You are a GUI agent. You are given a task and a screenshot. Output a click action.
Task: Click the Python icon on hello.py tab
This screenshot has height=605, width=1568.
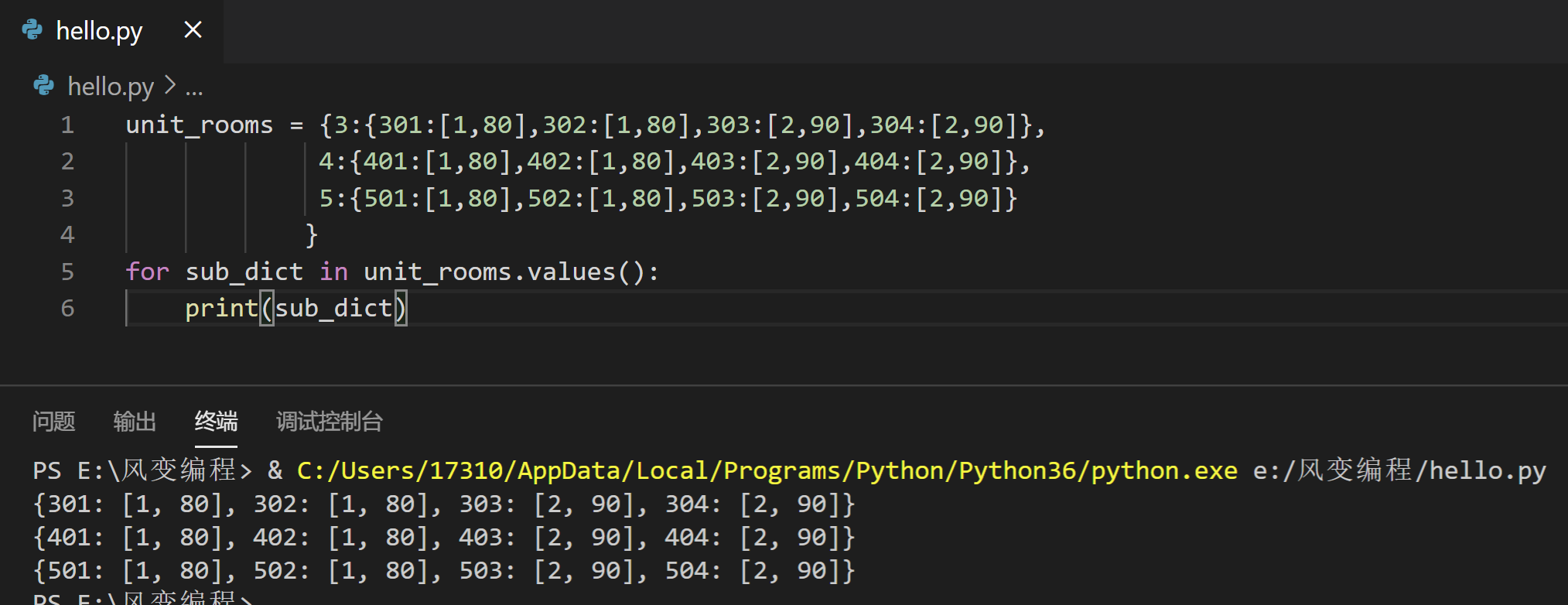[32, 30]
